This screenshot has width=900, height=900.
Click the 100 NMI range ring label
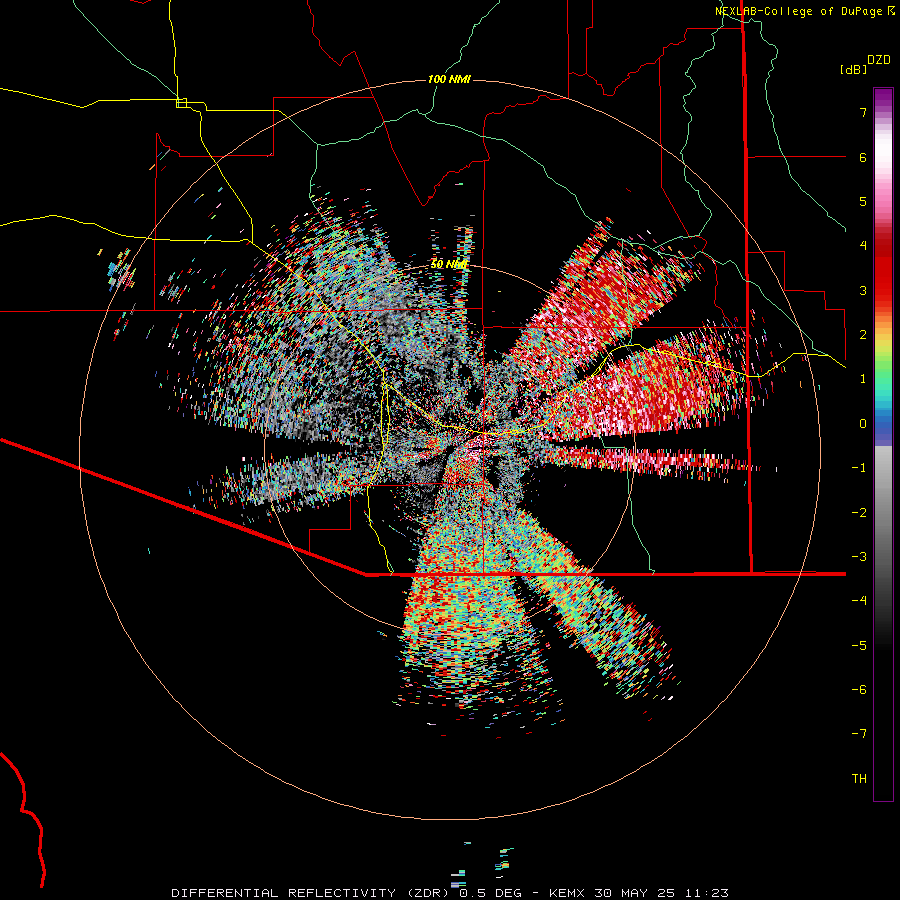pos(449,79)
